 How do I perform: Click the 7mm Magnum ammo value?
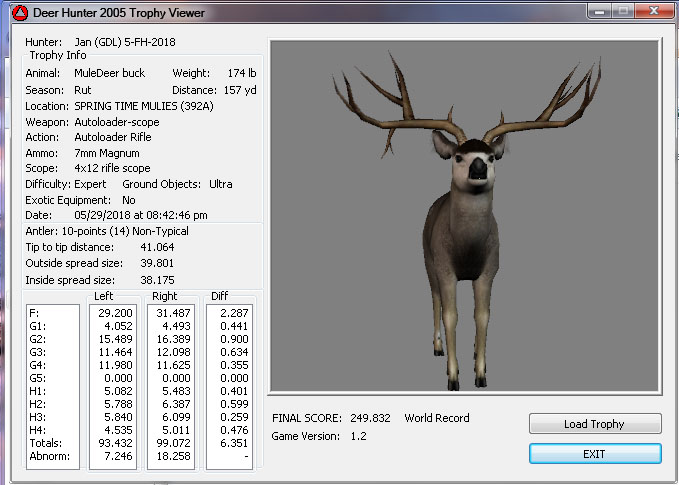[106, 153]
